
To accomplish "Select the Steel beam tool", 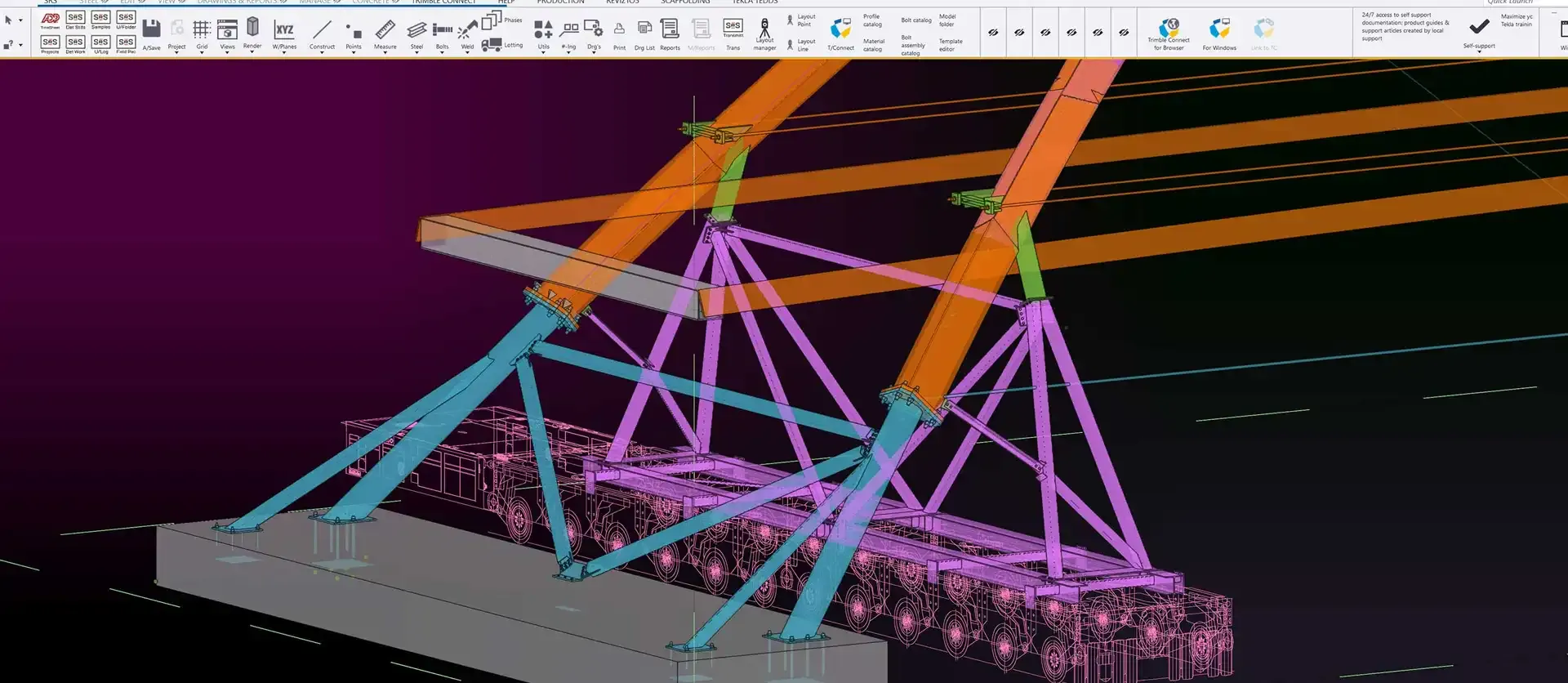I will click(416, 30).
